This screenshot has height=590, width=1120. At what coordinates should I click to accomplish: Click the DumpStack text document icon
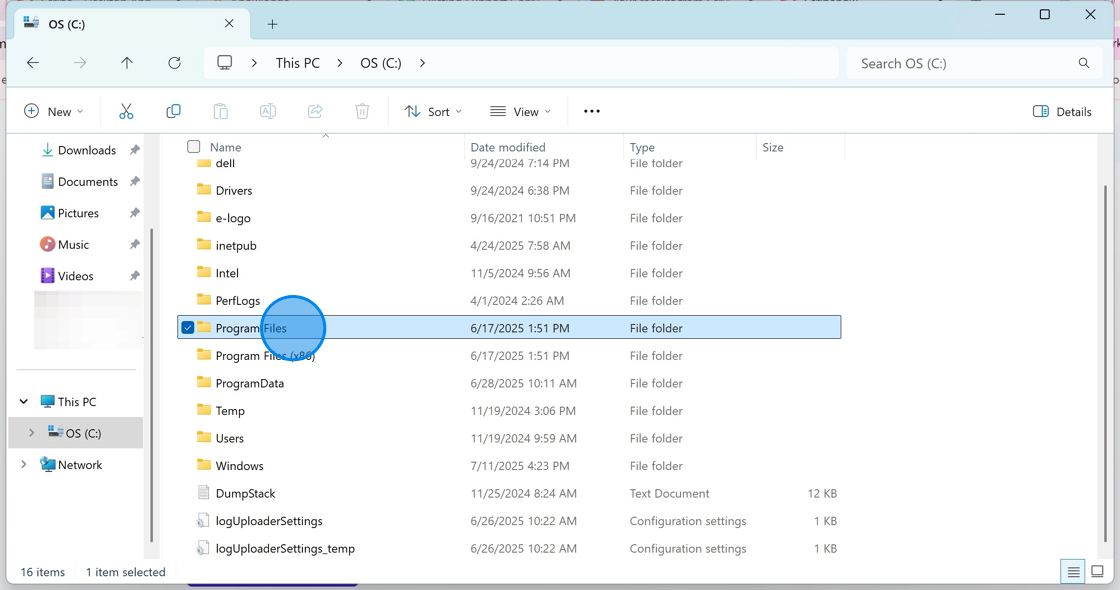click(204, 493)
